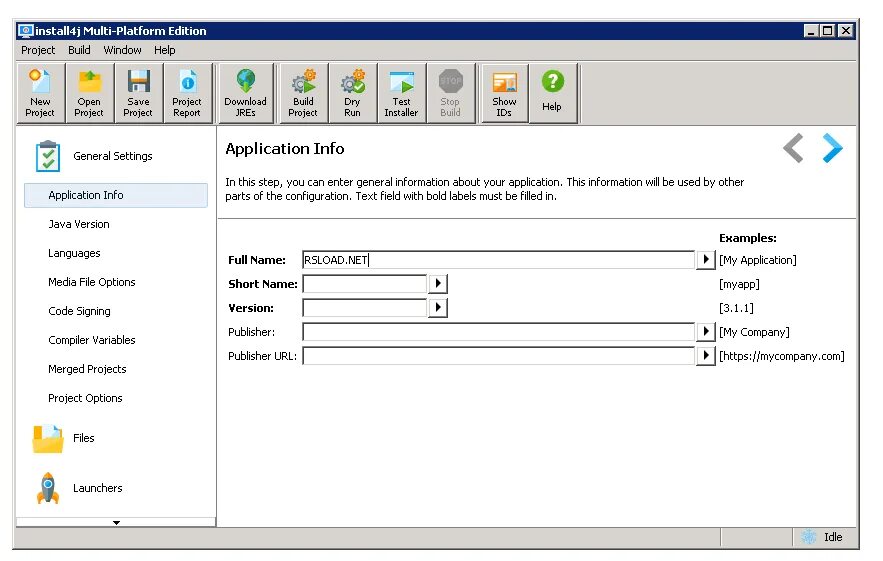Viewport: 883px width, 561px height.
Task: Select Java Version in the sidebar
Action: coord(79,224)
